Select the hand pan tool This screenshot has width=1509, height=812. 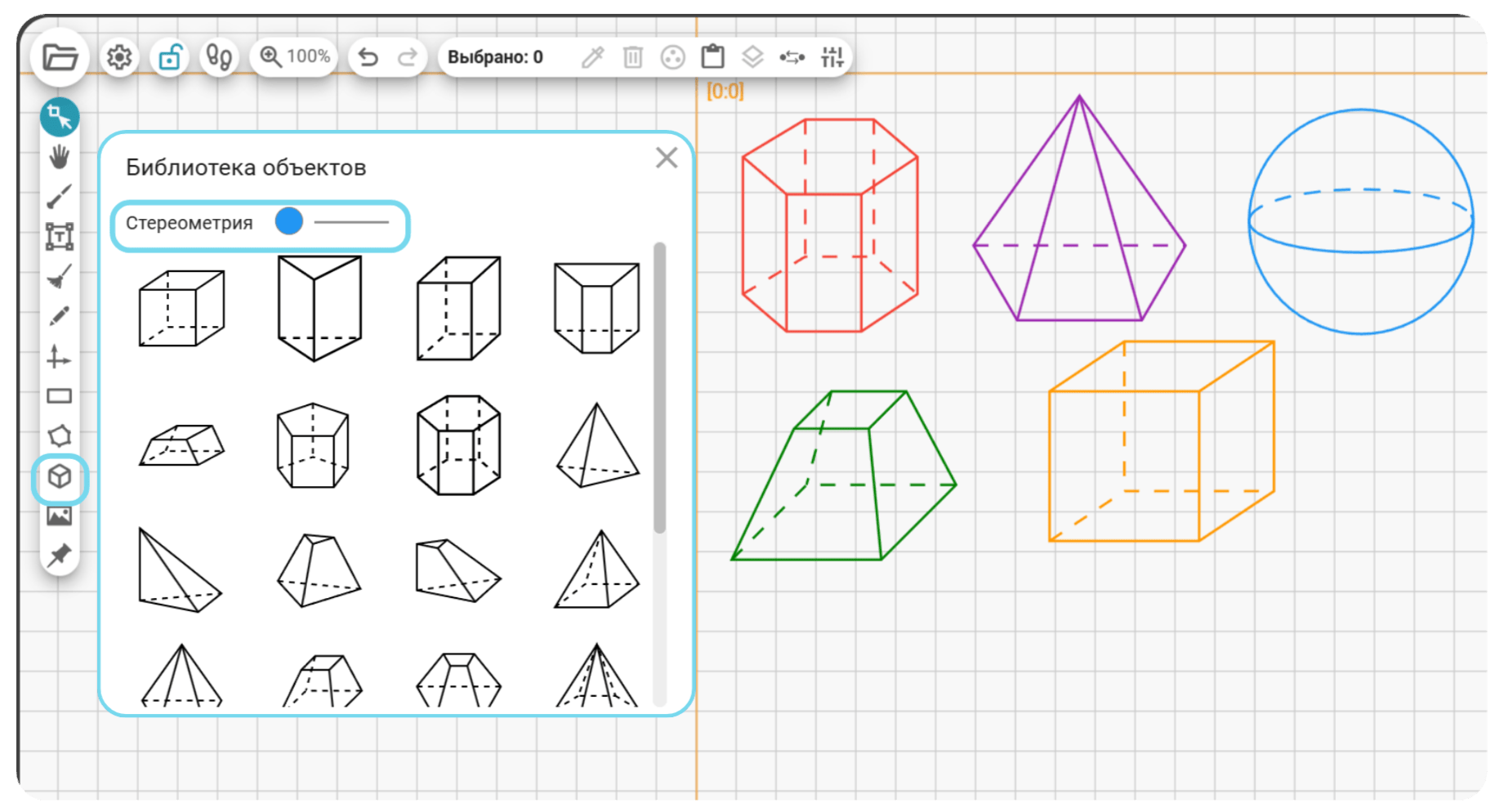60,157
